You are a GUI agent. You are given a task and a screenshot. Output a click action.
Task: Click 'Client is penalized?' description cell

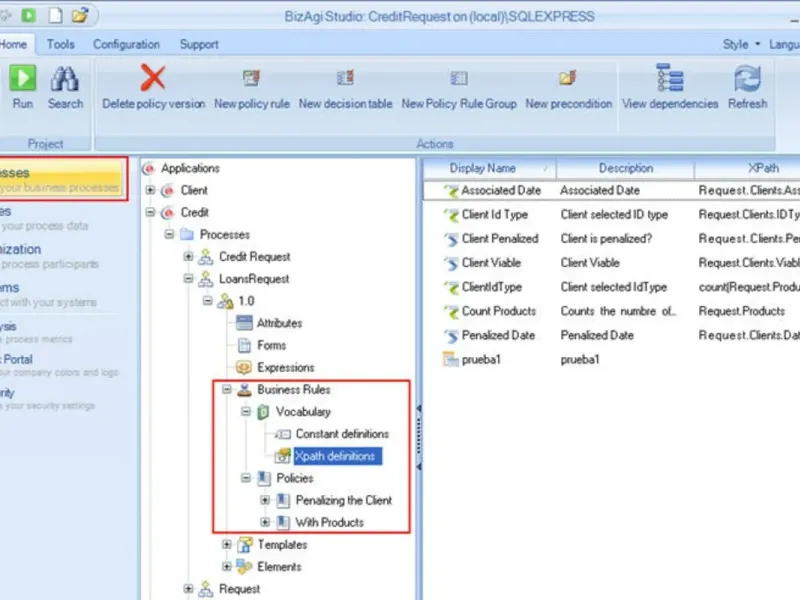[x=606, y=239]
